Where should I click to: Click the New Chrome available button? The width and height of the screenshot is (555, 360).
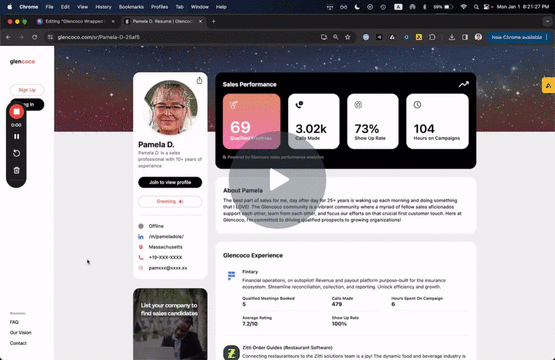517,37
